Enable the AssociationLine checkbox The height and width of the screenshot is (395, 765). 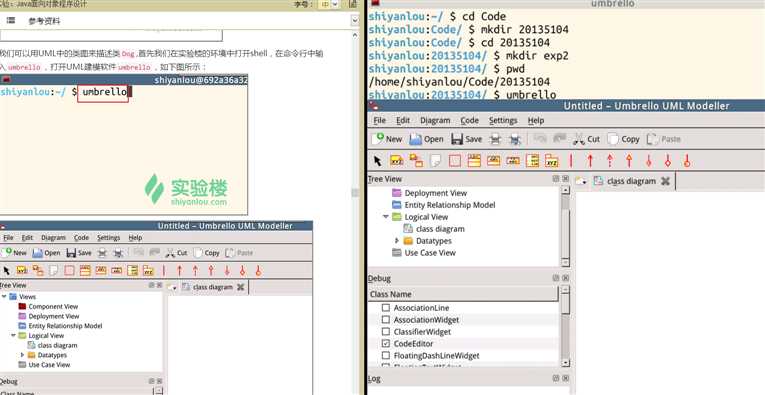(386, 308)
